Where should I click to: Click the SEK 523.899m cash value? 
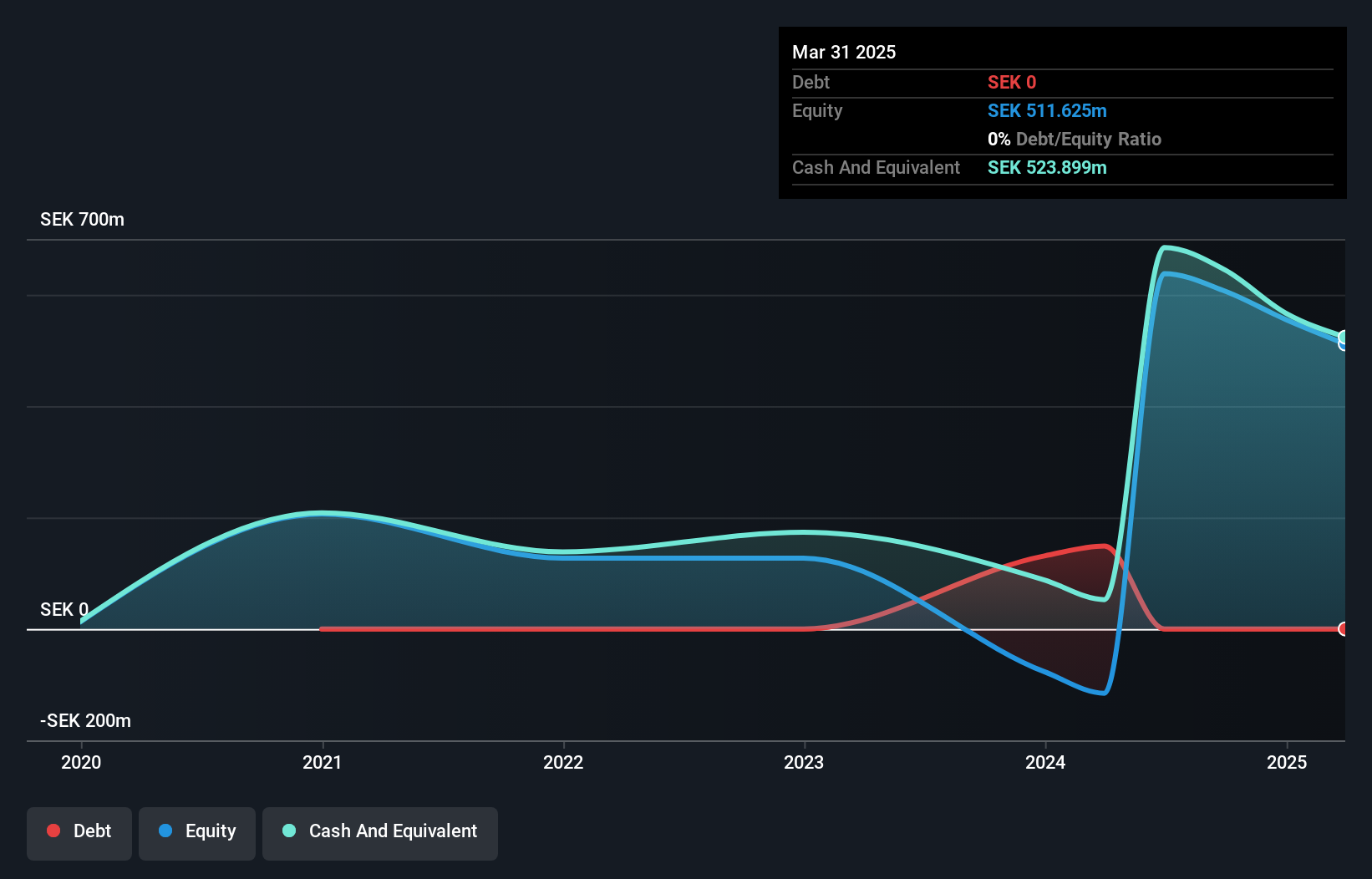point(1047,168)
